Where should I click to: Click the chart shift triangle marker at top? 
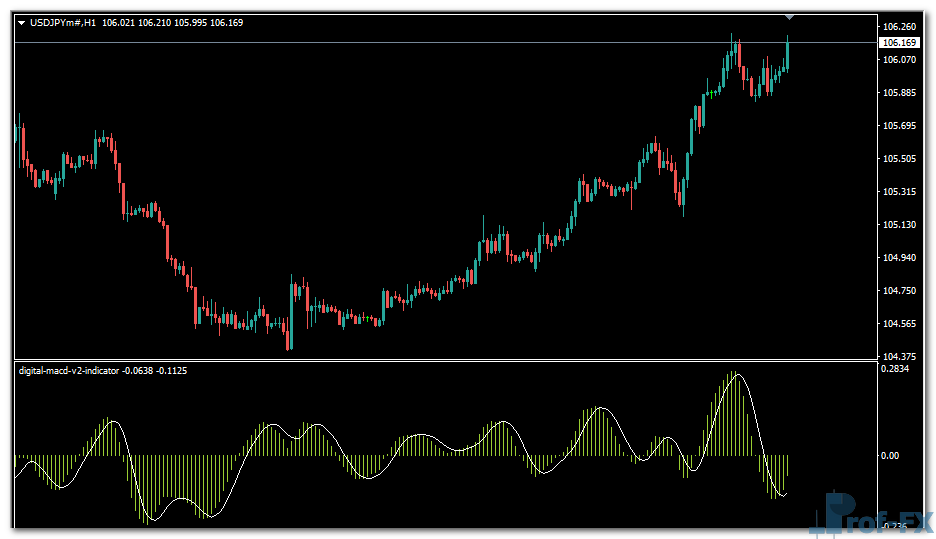point(790,16)
